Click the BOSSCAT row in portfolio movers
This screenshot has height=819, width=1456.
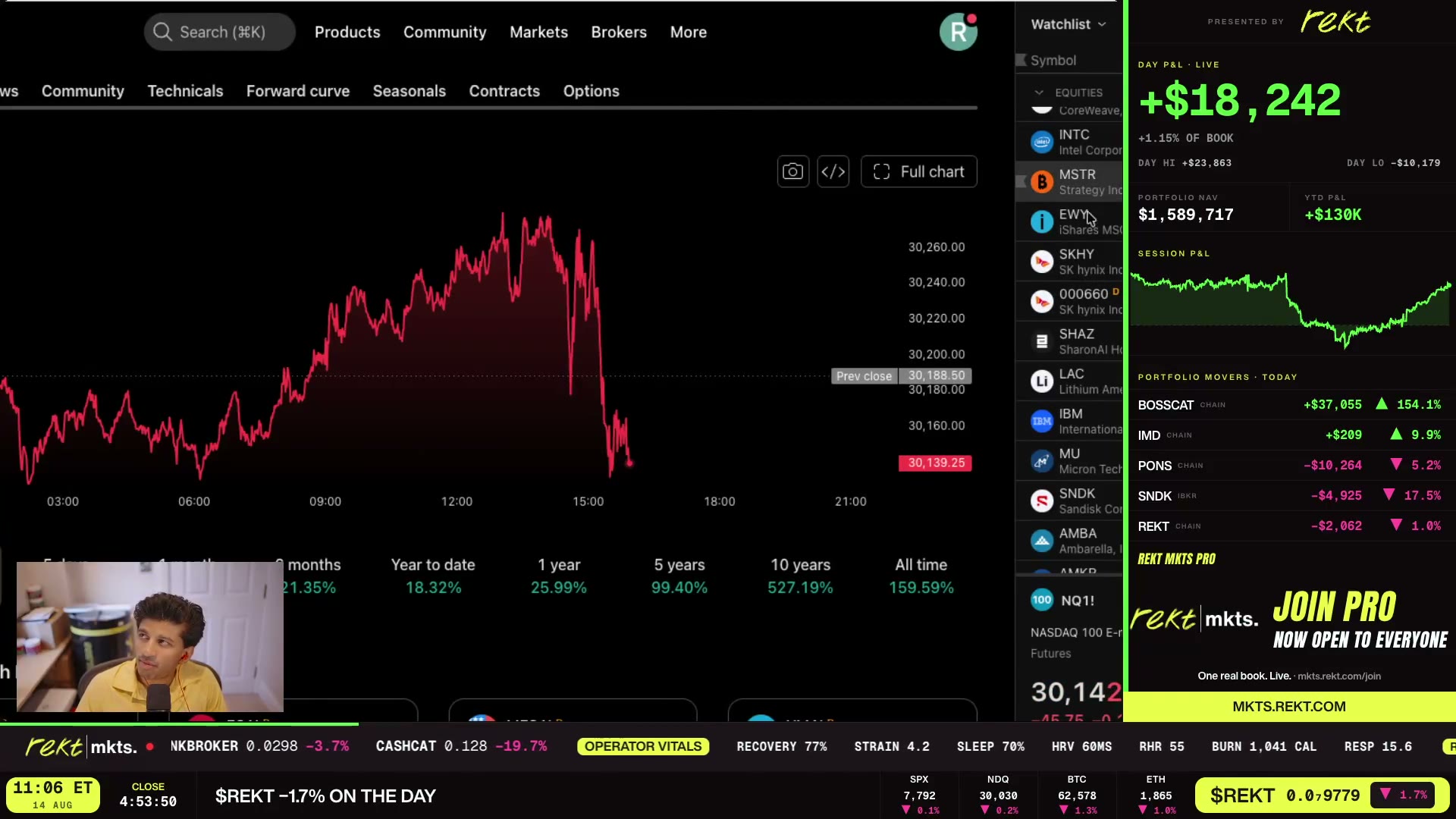point(1289,405)
